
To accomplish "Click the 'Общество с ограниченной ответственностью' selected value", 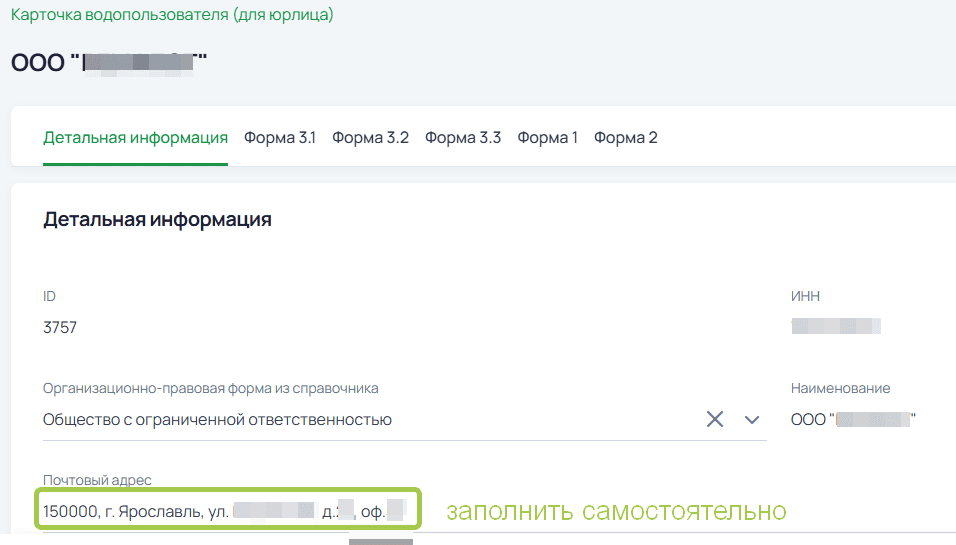I will [217, 420].
